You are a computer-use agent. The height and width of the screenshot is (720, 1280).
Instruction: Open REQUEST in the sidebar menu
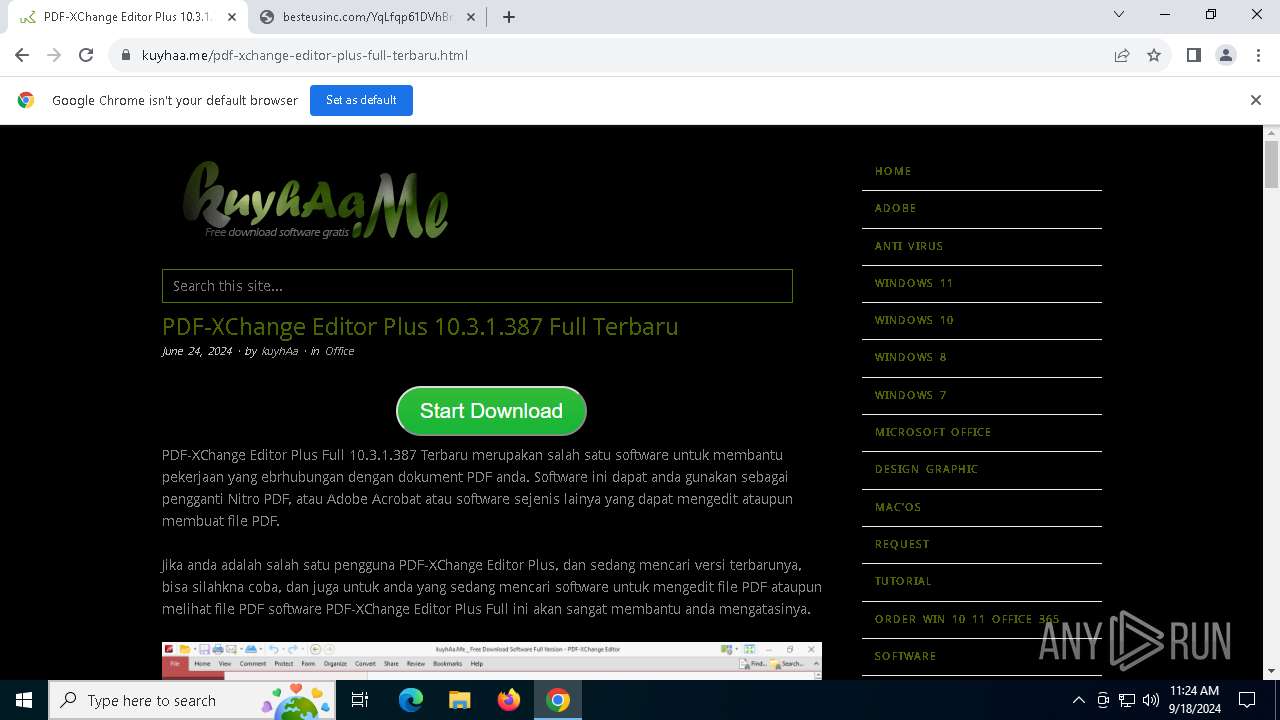(x=902, y=544)
